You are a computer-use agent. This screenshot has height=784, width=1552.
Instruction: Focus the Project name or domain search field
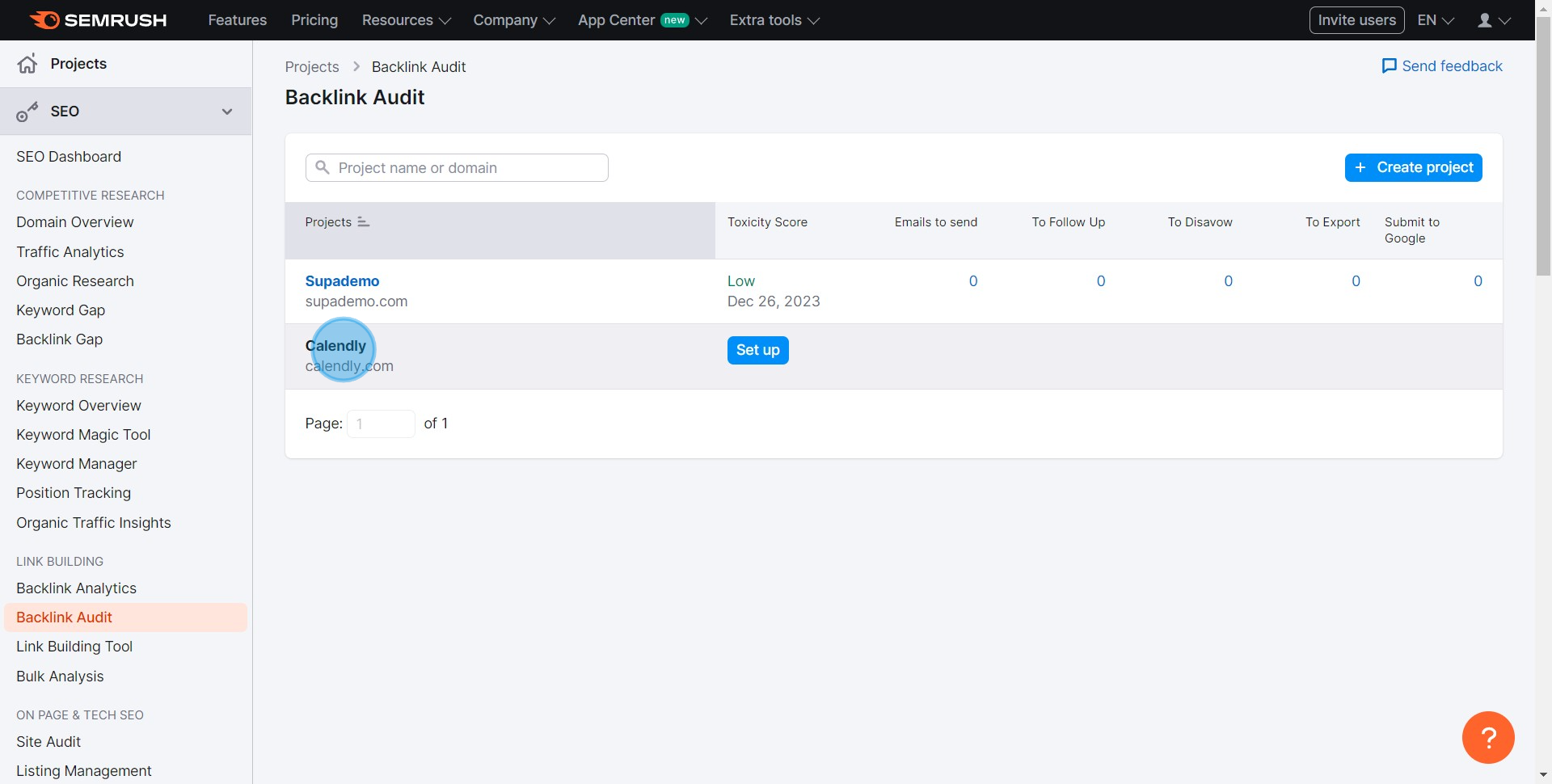(457, 167)
